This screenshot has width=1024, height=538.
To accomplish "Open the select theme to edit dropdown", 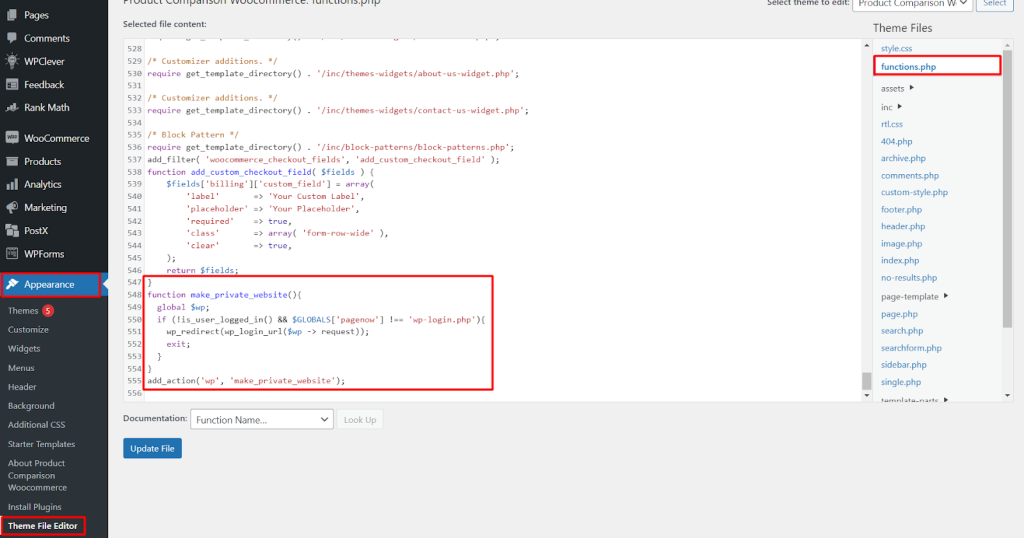I will tap(912, 5).
